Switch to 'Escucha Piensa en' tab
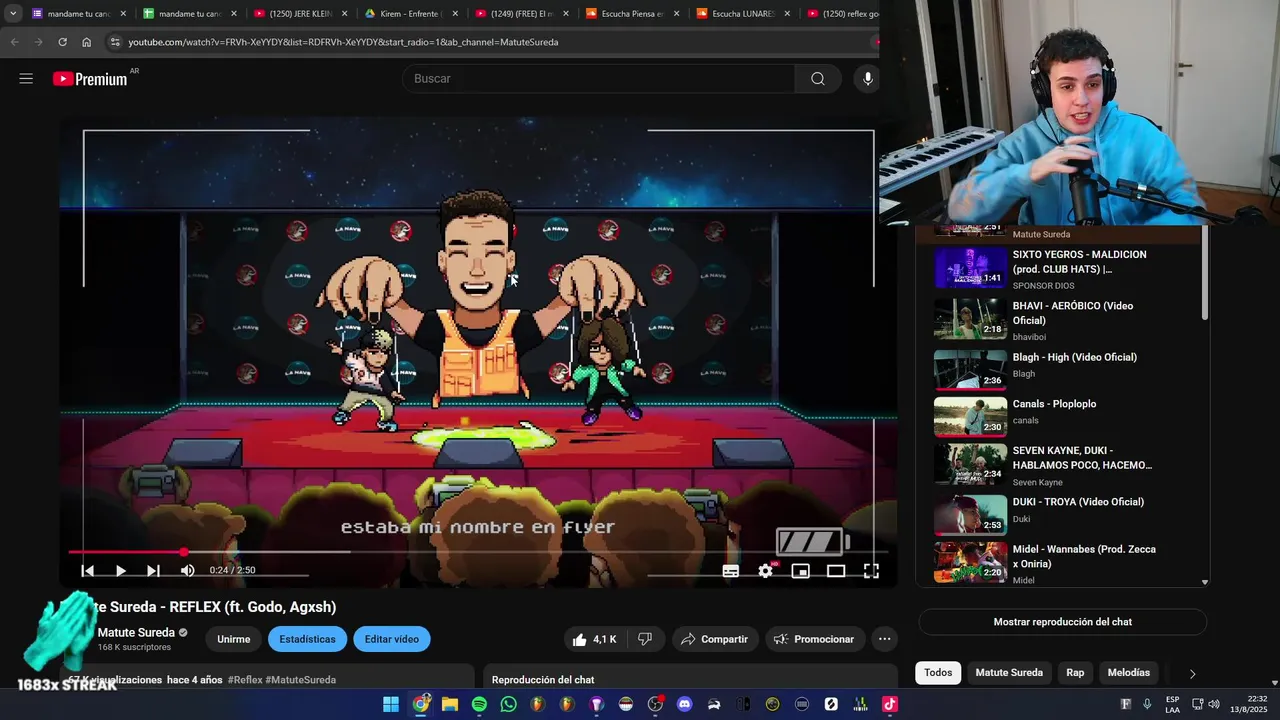 (633, 14)
